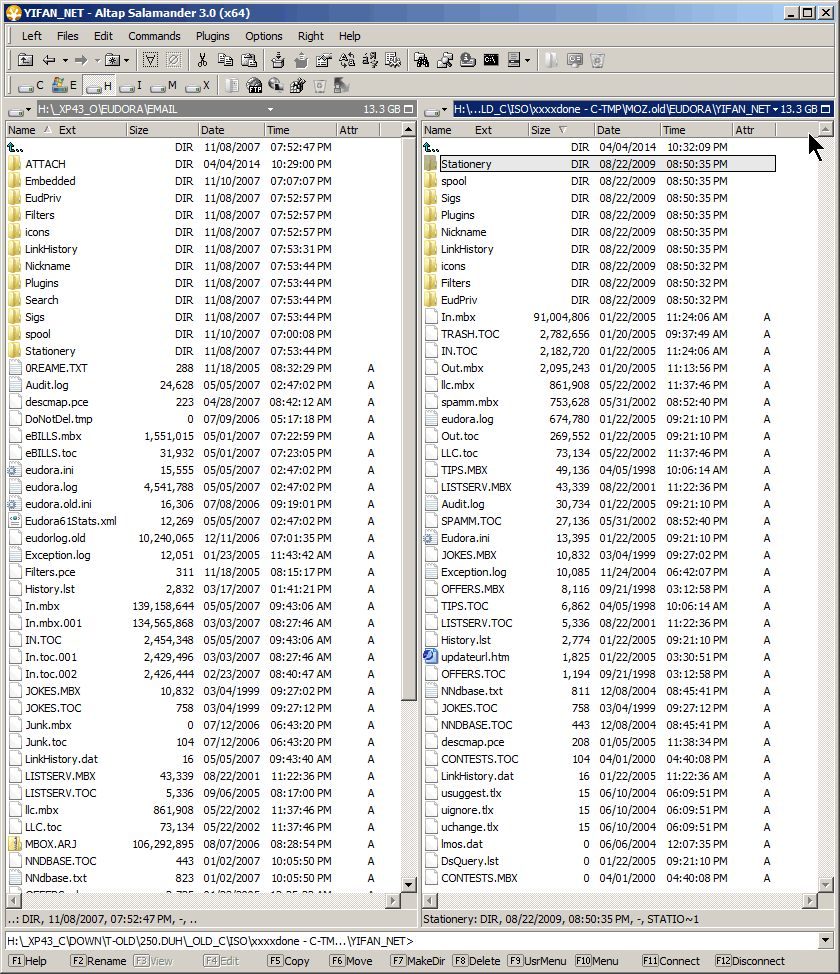Click the Pack files icon

click(x=278, y=60)
